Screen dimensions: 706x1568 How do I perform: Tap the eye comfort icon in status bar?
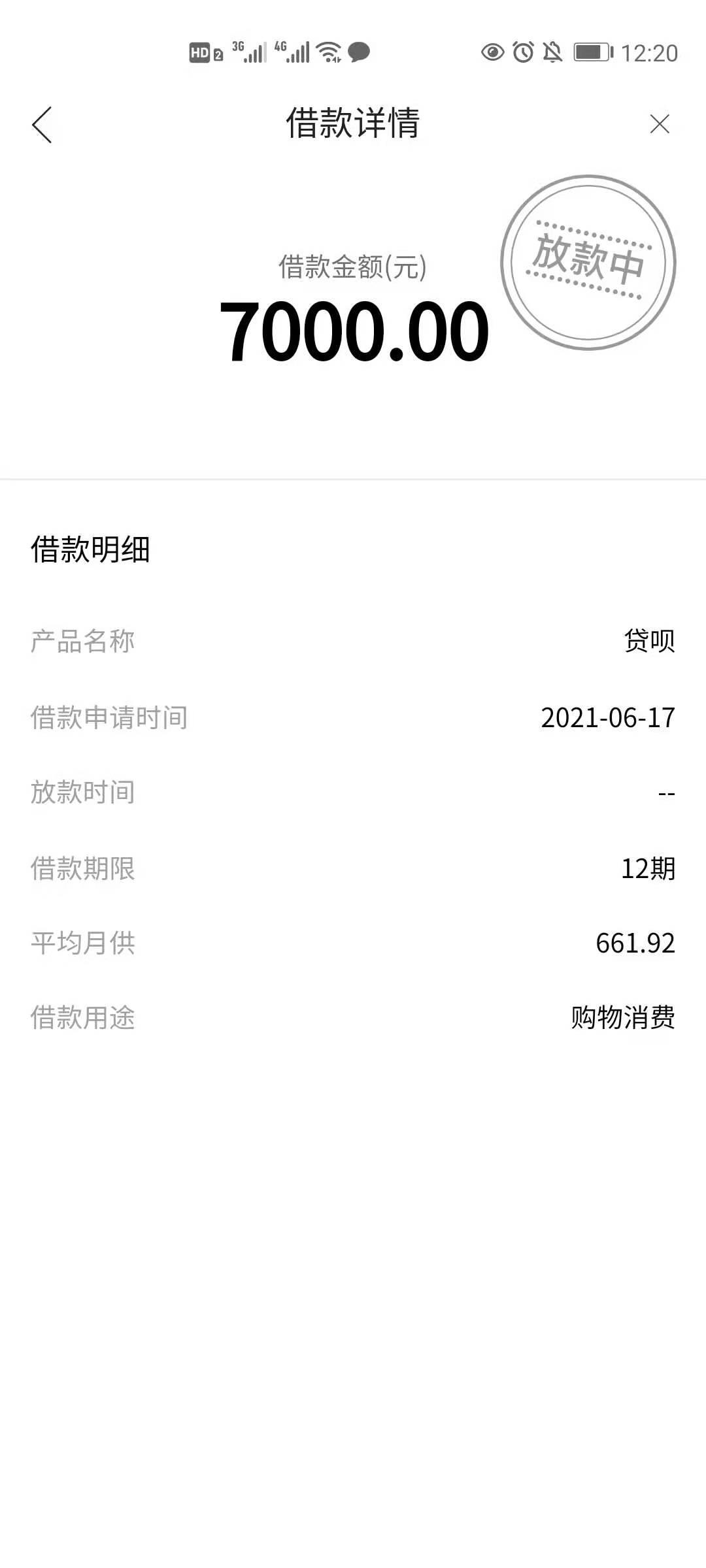point(493,52)
